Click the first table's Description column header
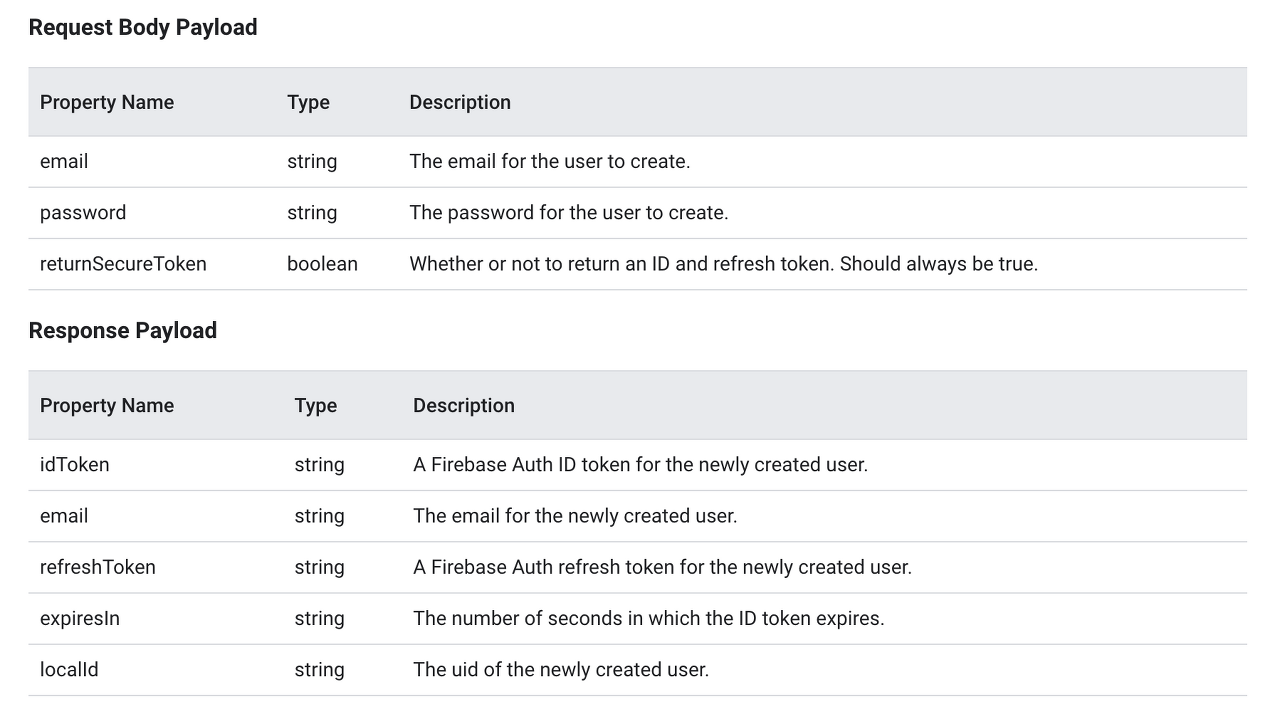The image size is (1280, 719). click(x=460, y=103)
